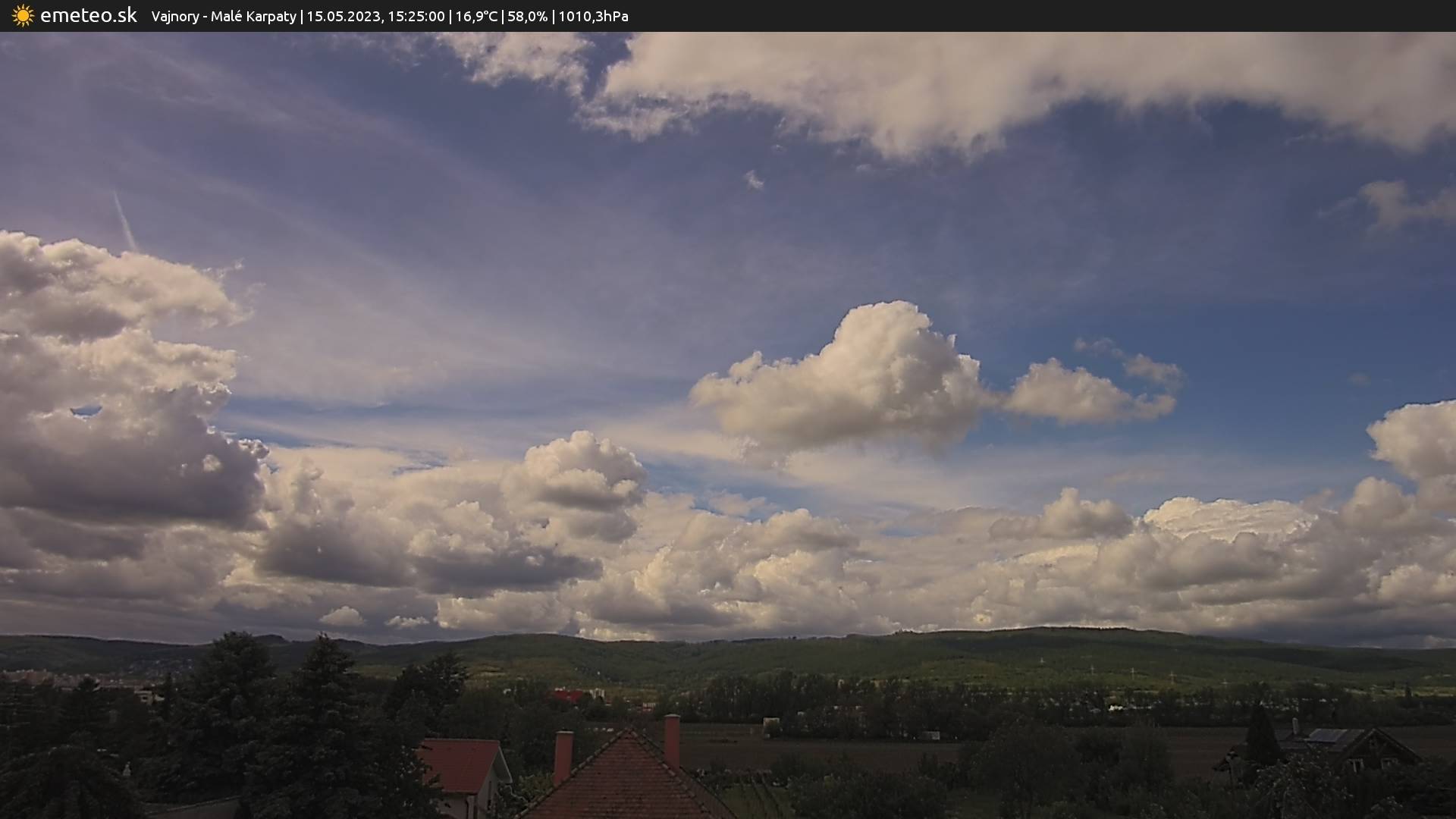This screenshot has height=819, width=1456.
Task: Click the 15.05.2023 date in header
Action: [343, 16]
